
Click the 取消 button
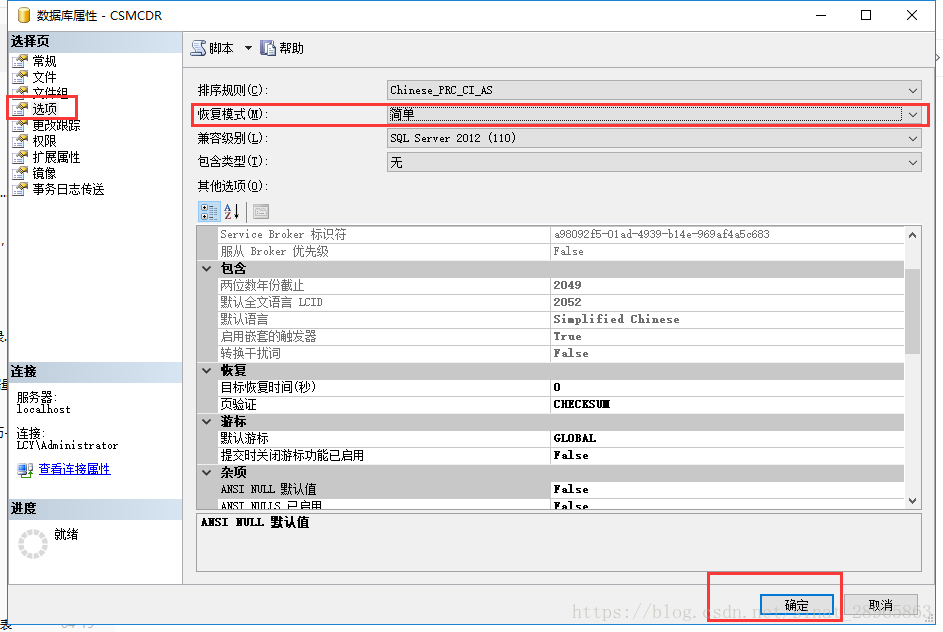pos(881,605)
